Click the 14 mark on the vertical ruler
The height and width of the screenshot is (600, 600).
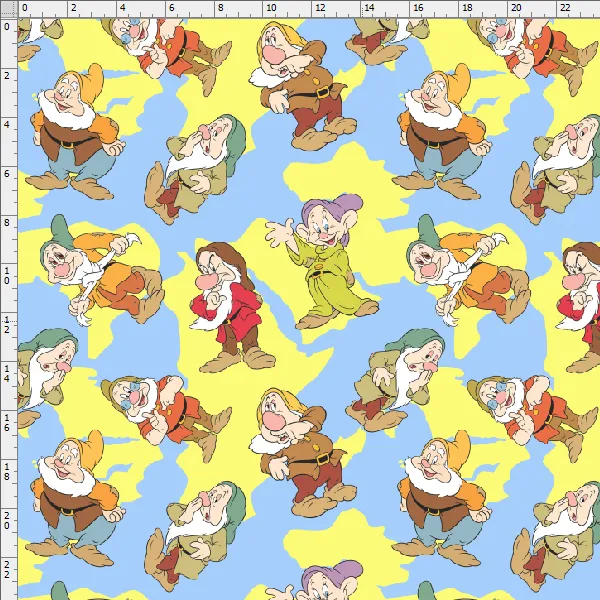[x=7, y=373]
